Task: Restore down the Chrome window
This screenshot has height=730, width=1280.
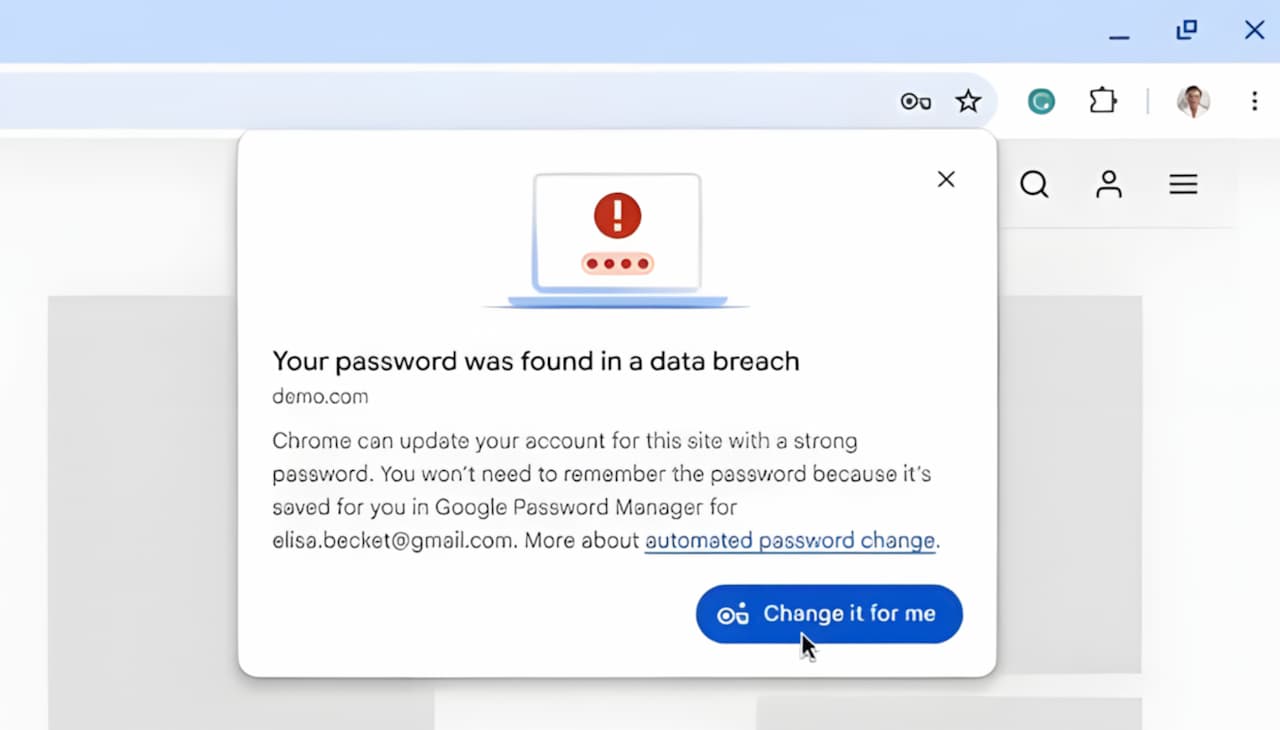Action: coord(1186,30)
